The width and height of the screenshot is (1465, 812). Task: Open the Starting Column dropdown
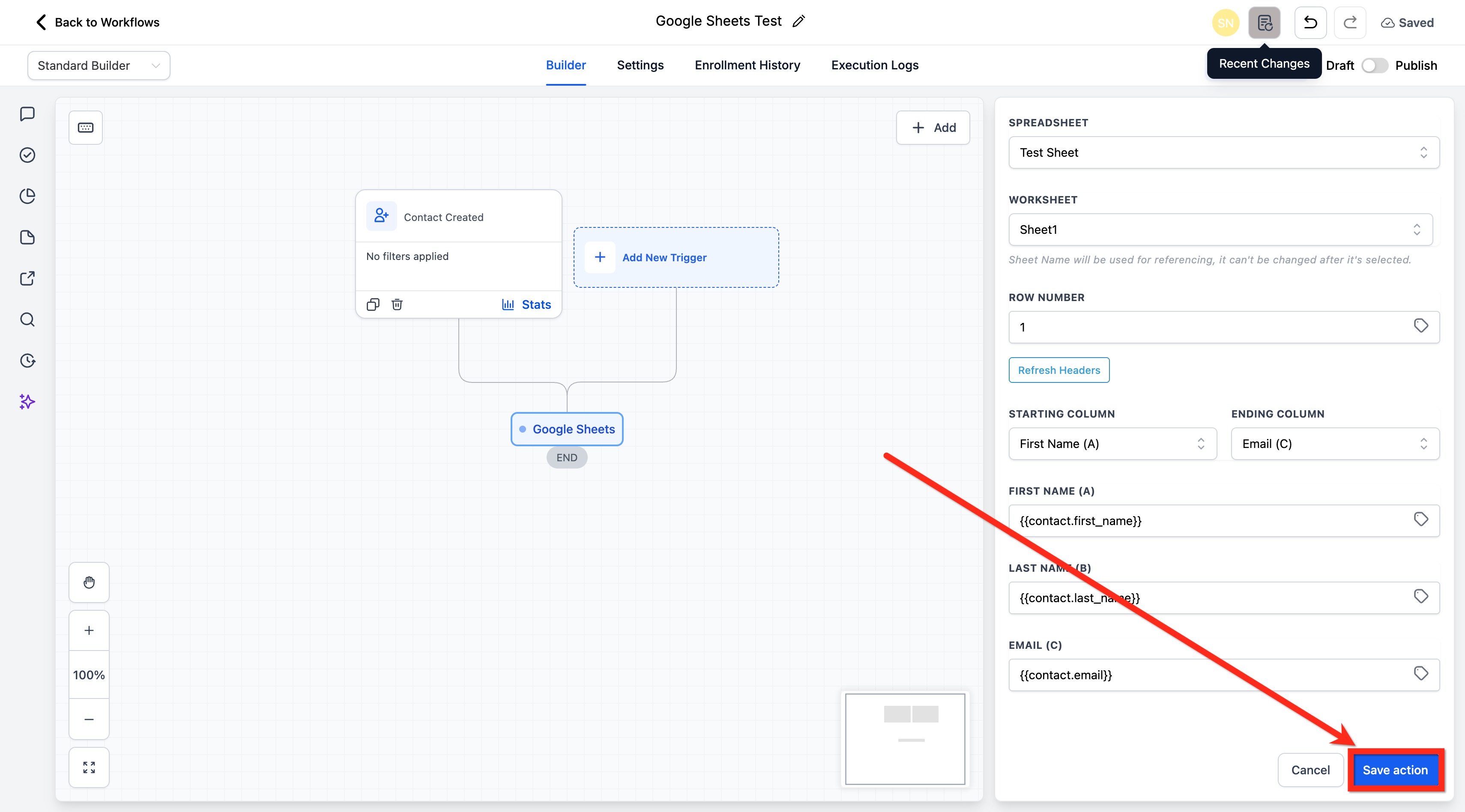point(1112,444)
